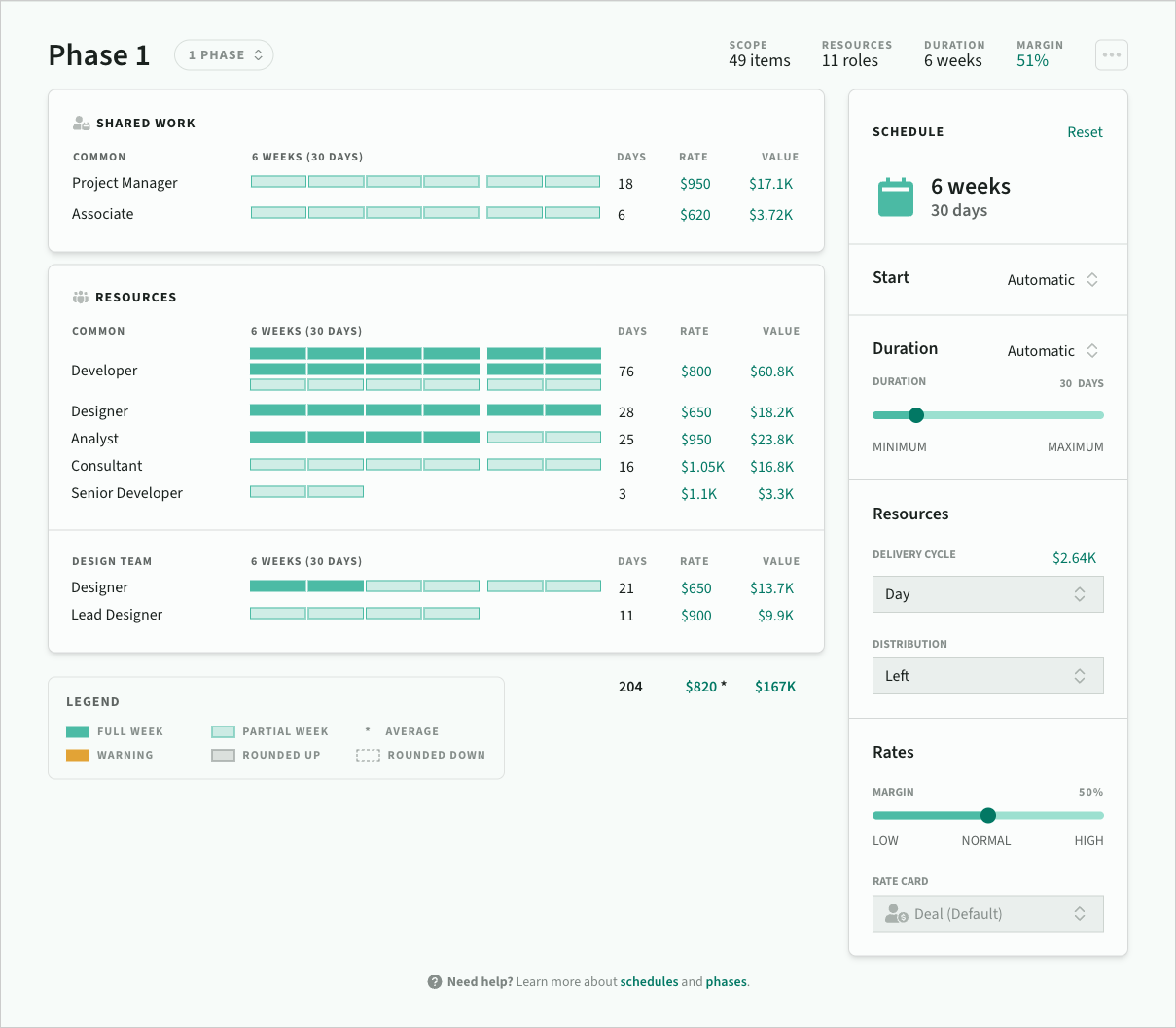Open the phases help link
The width and height of the screenshot is (1176, 1028).
pos(727,982)
